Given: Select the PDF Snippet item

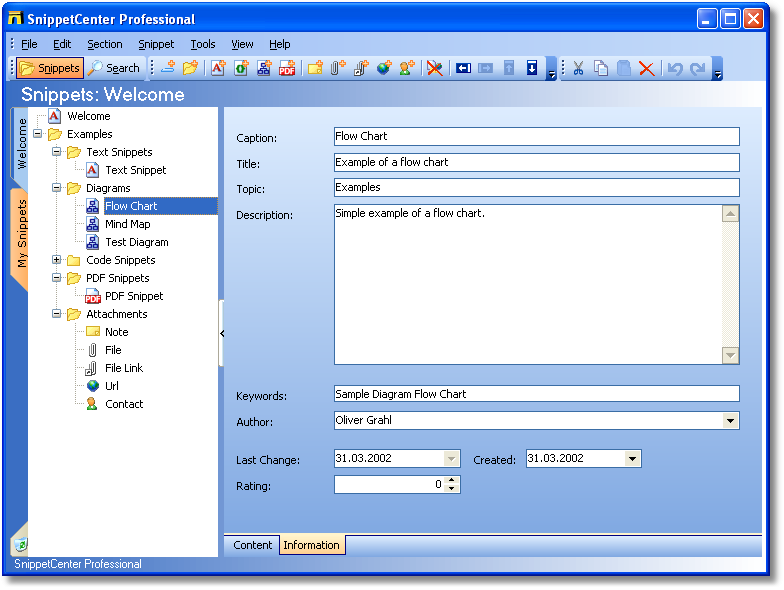Looking at the screenshot, I should point(134,296).
